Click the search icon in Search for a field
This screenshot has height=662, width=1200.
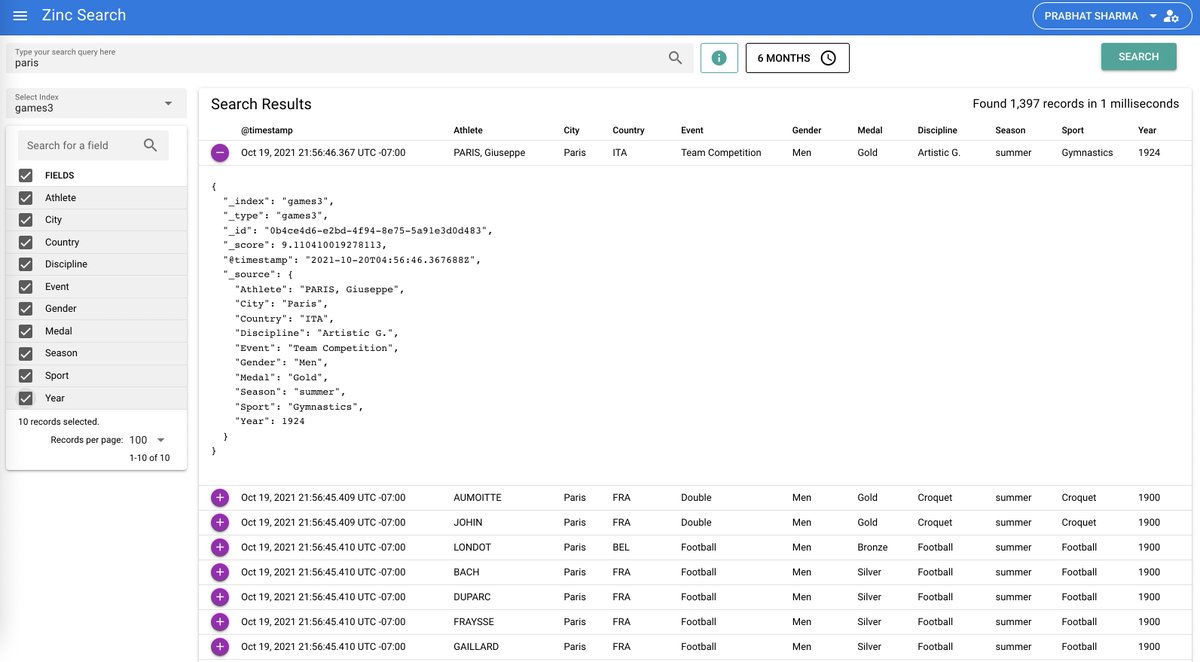tap(150, 145)
